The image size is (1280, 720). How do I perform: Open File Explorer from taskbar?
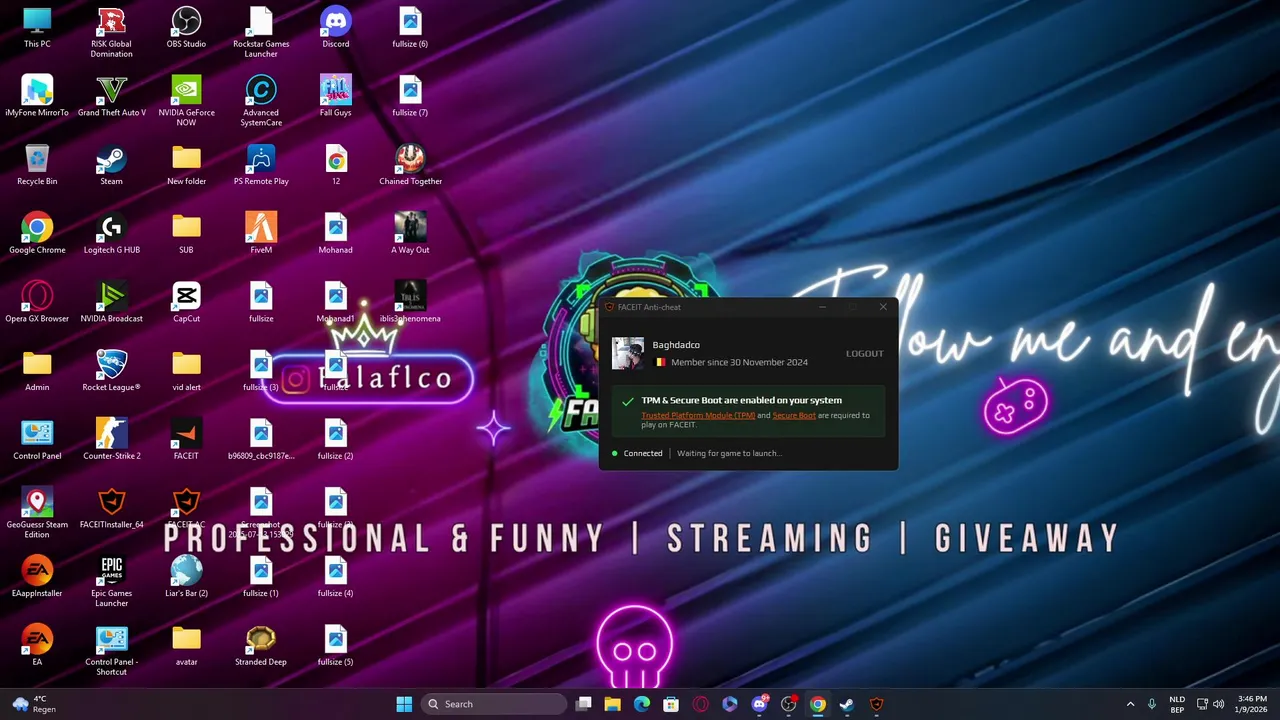click(x=613, y=704)
